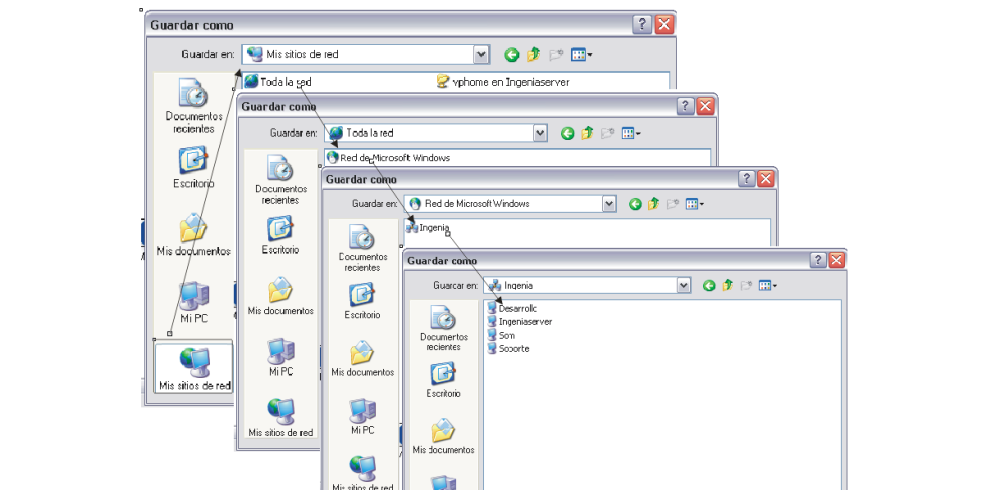Click help button in the Ingenia window

[x=818, y=260]
